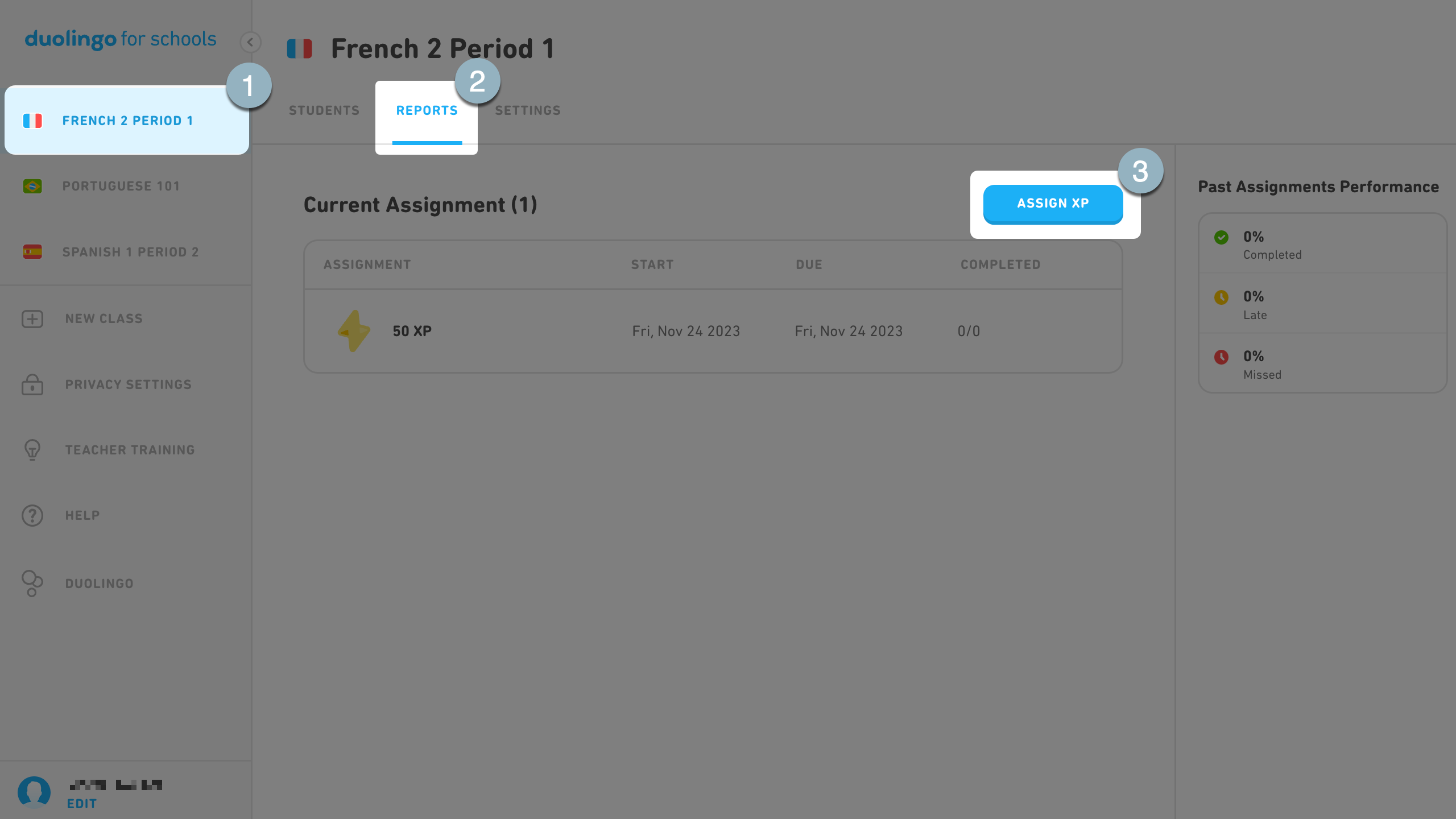Viewport: 1456px width, 819px height.
Task: Open Spanish 1 Period 2 class
Action: point(131,251)
